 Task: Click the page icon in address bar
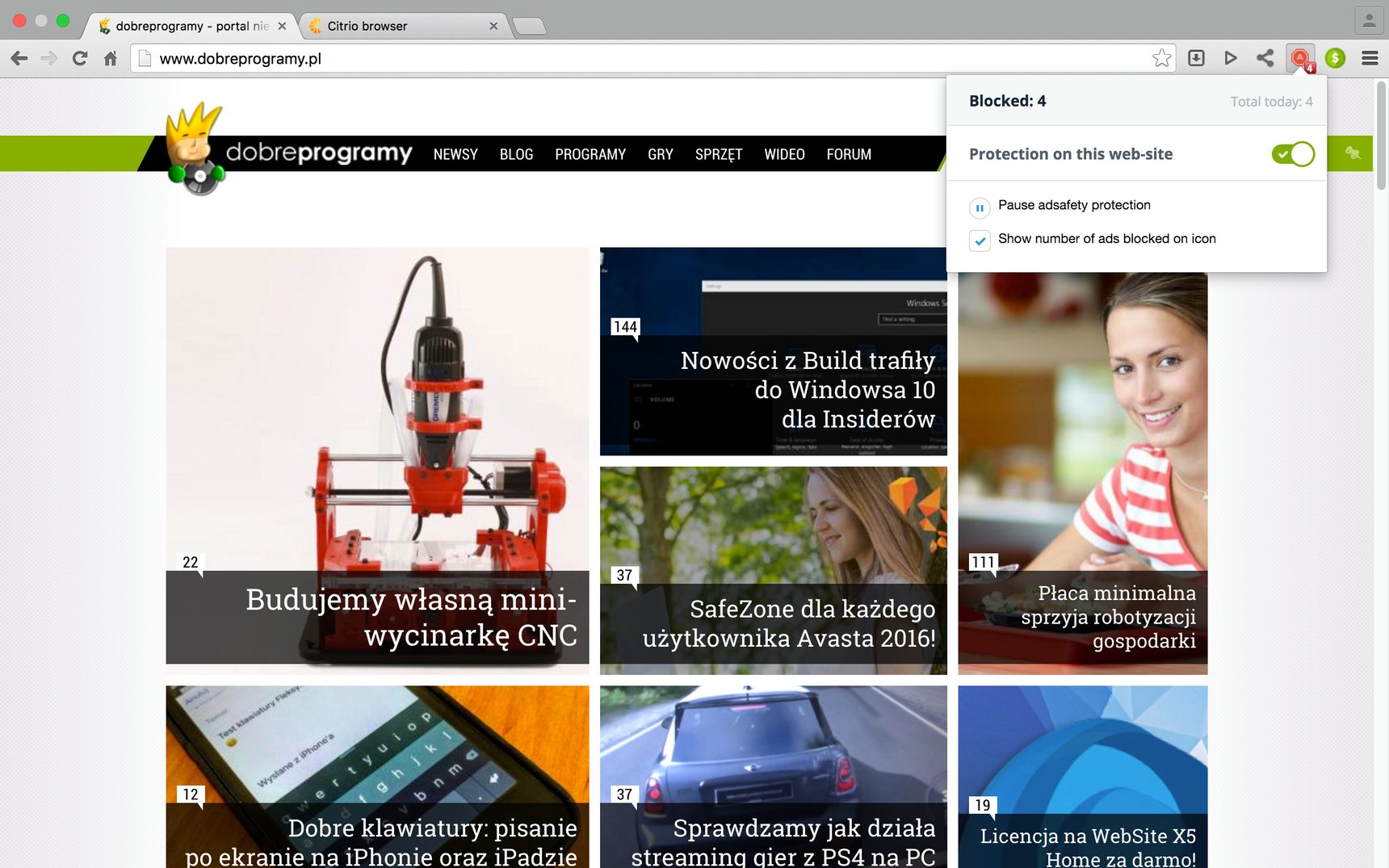[x=145, y=58]
